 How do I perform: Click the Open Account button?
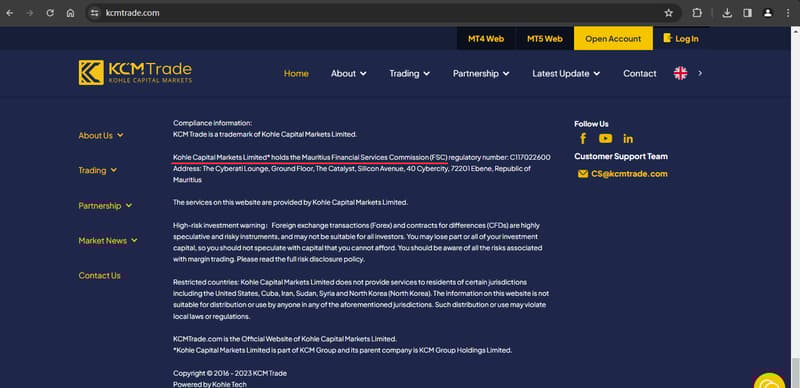tap(613, 38)
